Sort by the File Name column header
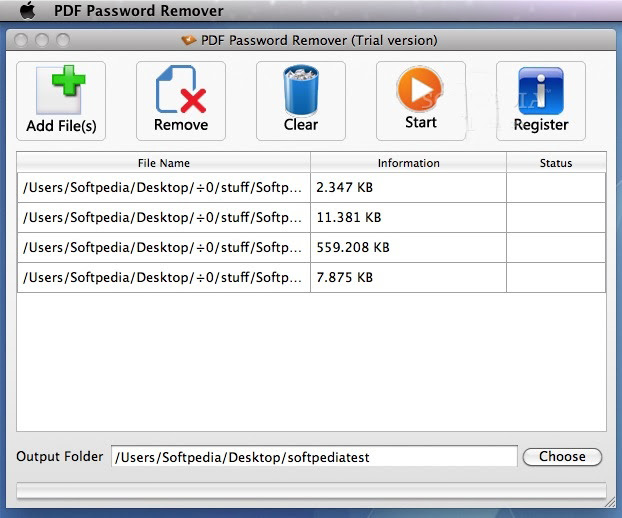This screenshot has width=622, height=518. click(163, 163)
